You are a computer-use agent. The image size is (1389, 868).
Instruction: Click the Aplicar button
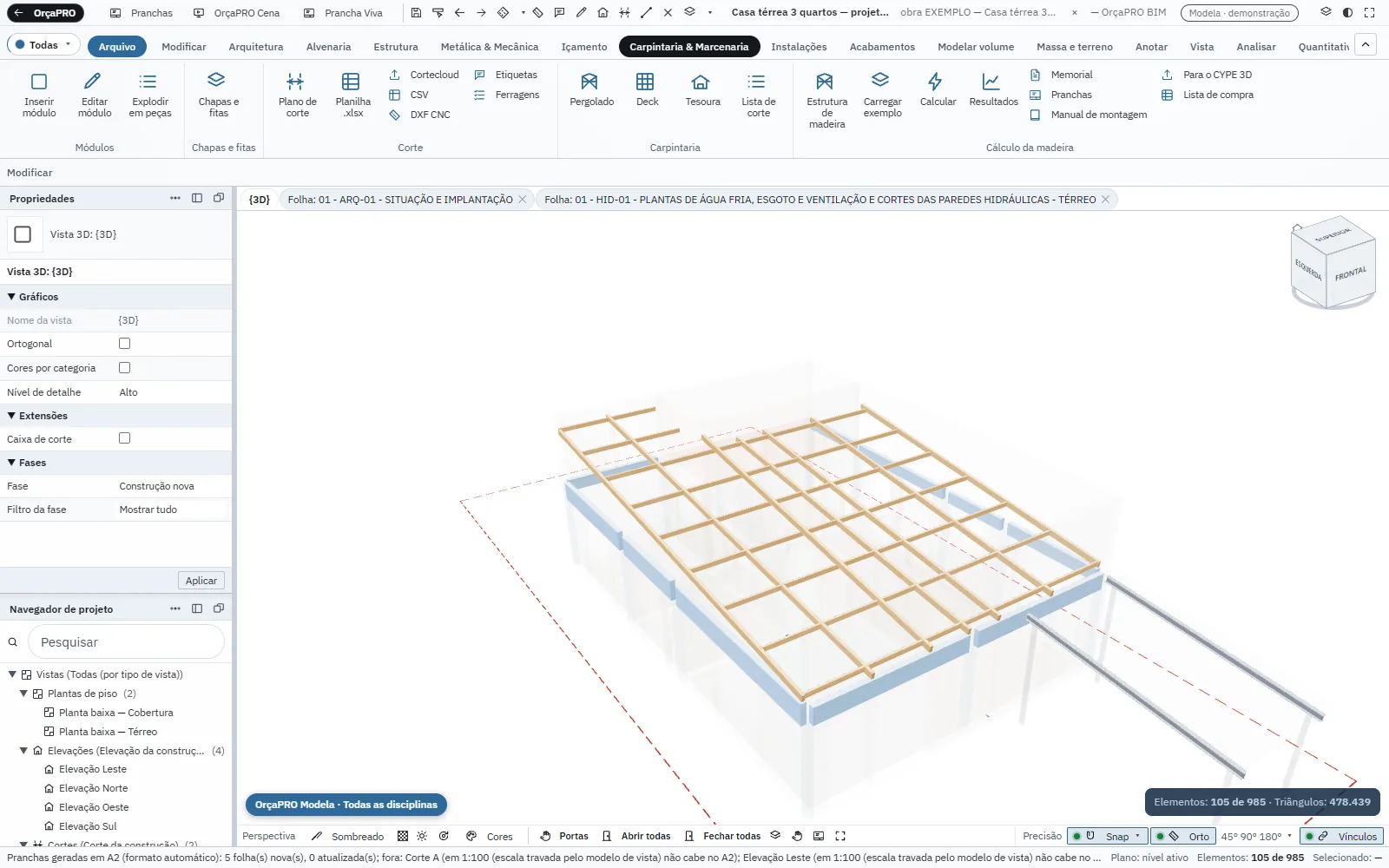pos(201,581)
